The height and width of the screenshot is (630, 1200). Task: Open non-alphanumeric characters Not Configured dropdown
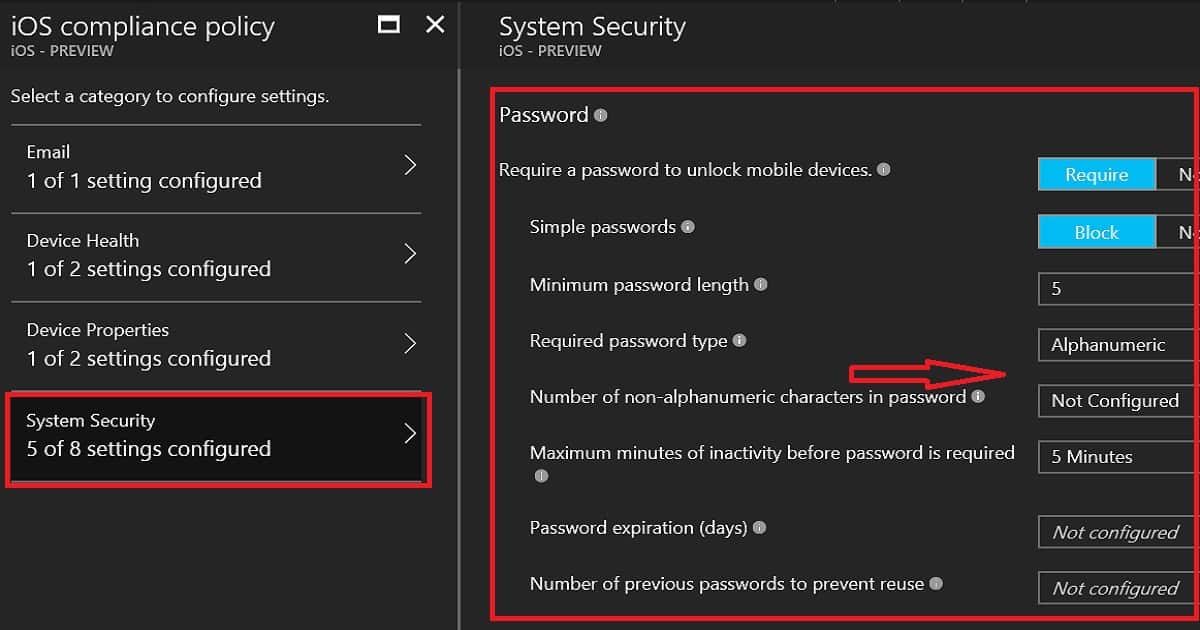tap(1119, 400)
